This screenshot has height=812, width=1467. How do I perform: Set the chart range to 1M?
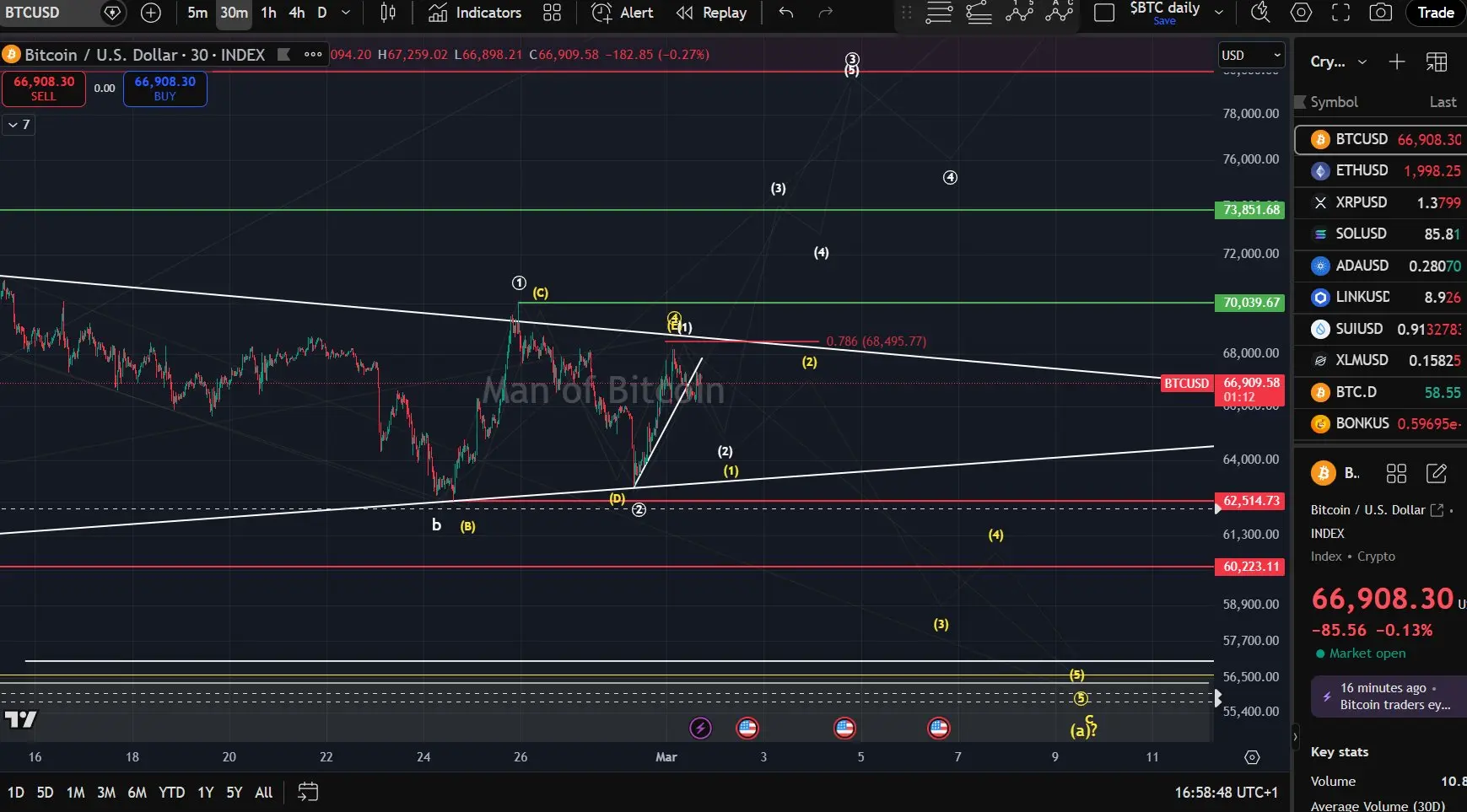pyautogui.click(x=75, y=792)
